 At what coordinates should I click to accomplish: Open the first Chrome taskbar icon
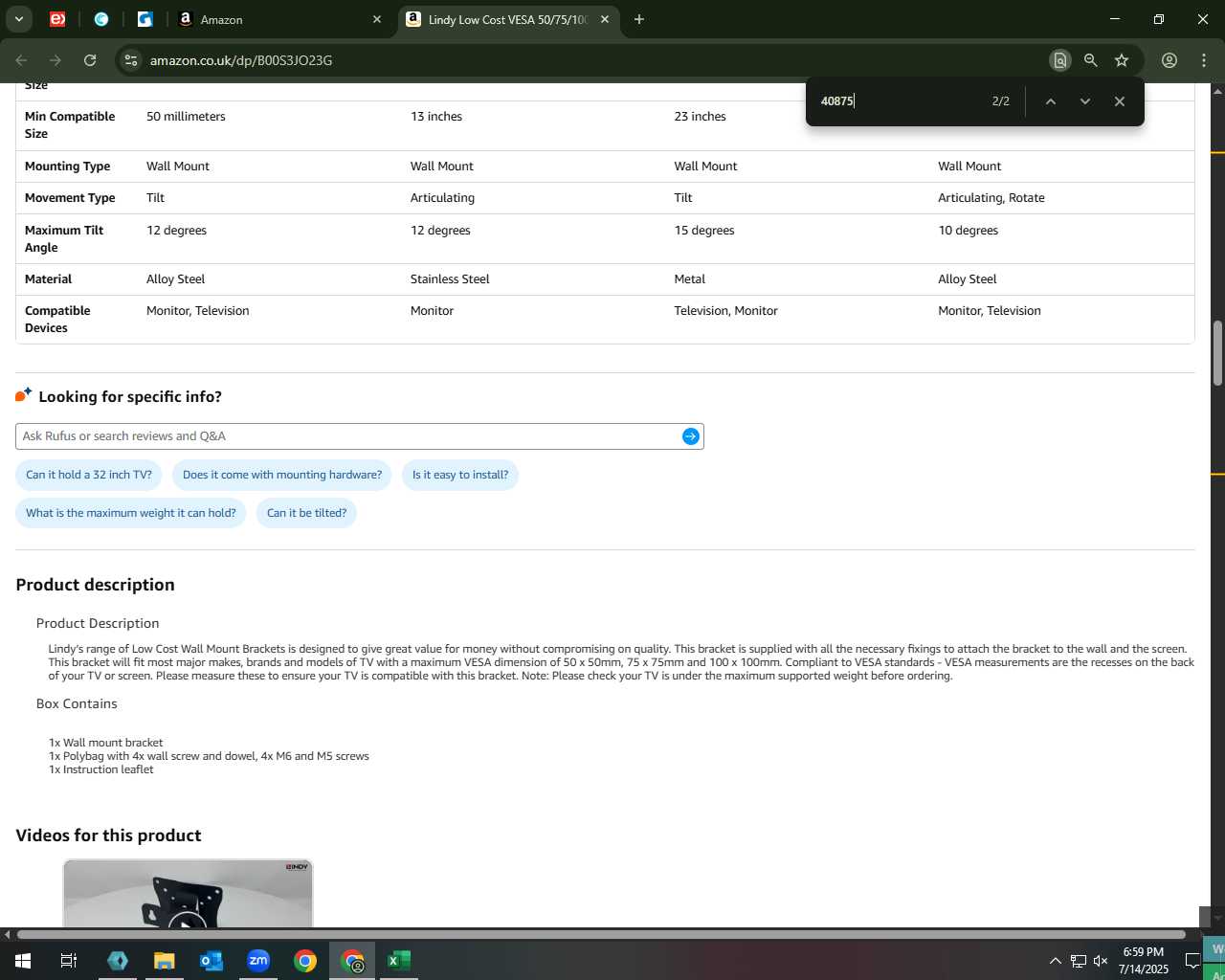(305, 961)
